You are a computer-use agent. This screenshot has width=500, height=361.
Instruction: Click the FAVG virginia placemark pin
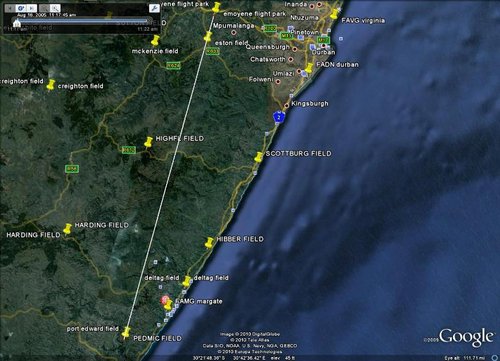click(334, 14)
